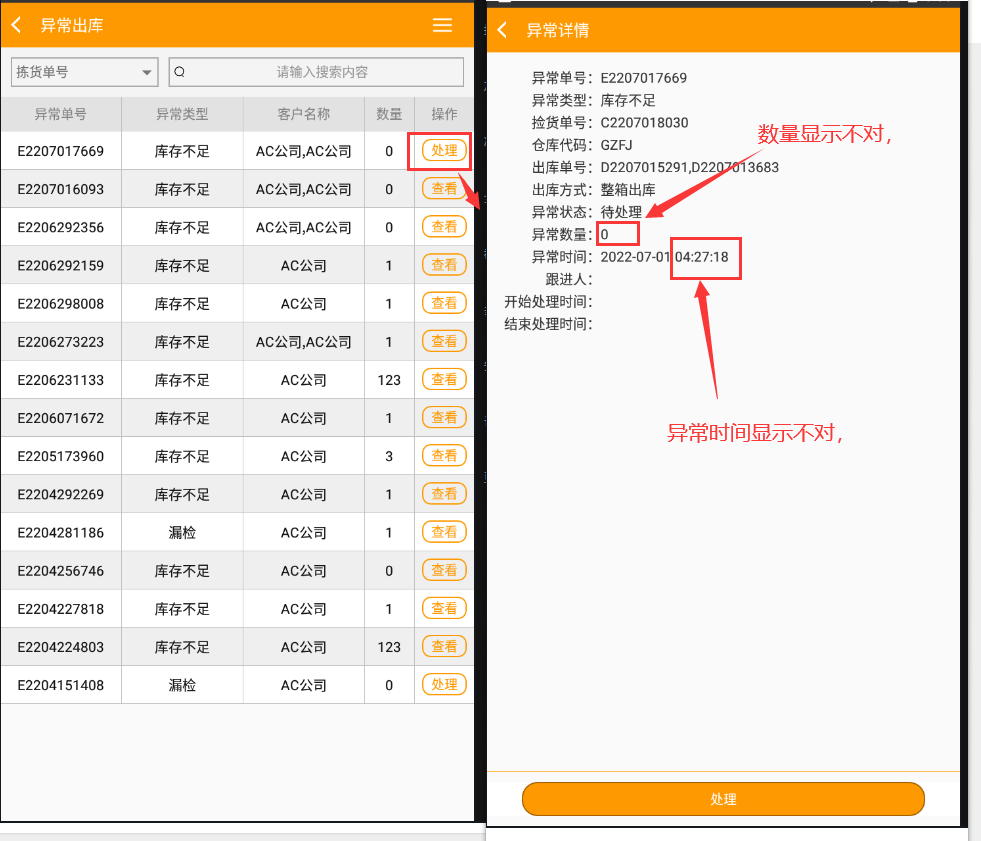Click 异常类型 column header
The height and width of the screenshot is (841, 981).
[182, 114]
